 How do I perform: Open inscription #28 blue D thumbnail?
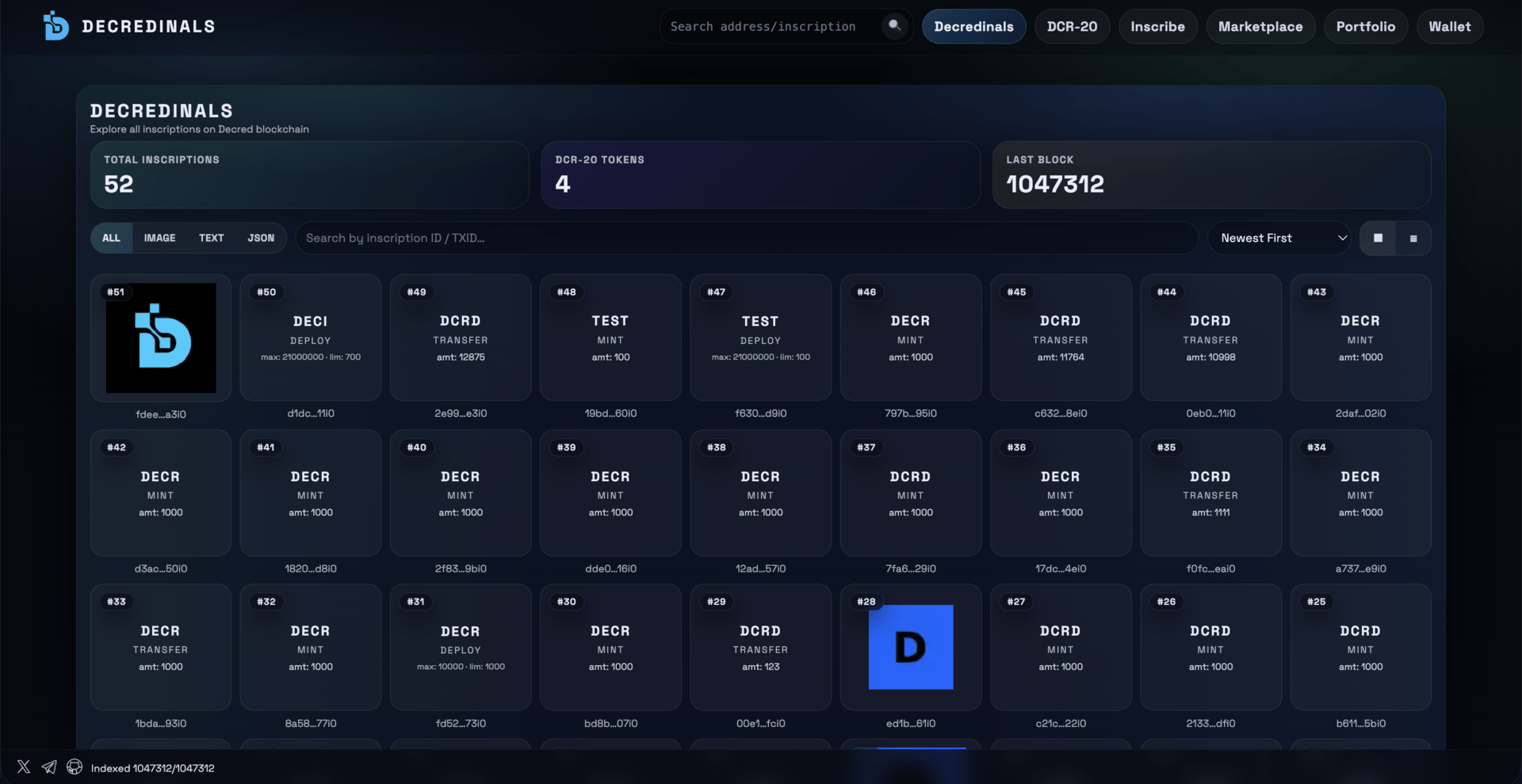pos(910,647)
